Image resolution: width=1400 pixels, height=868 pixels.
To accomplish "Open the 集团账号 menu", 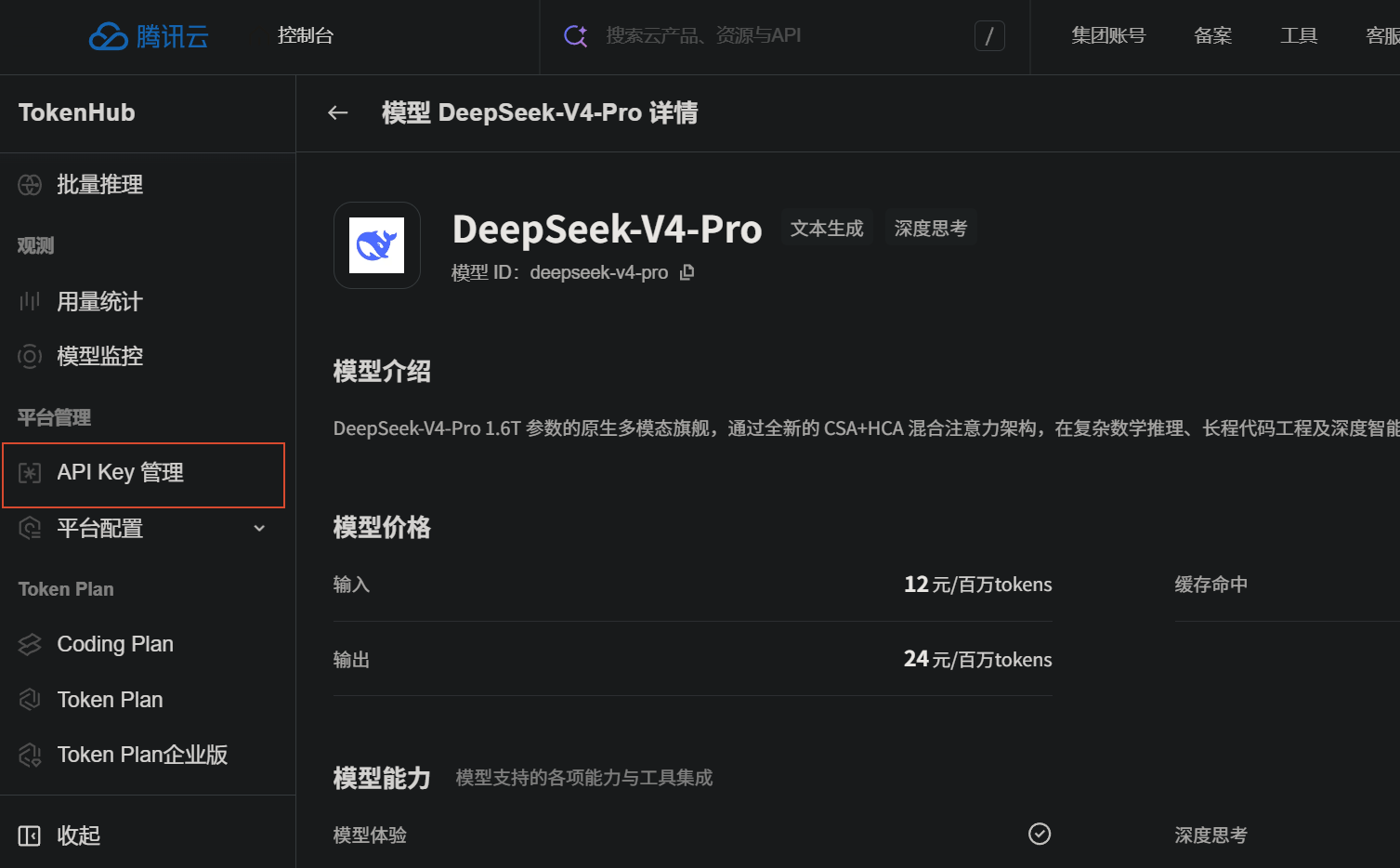I will tap(1108, 35).
